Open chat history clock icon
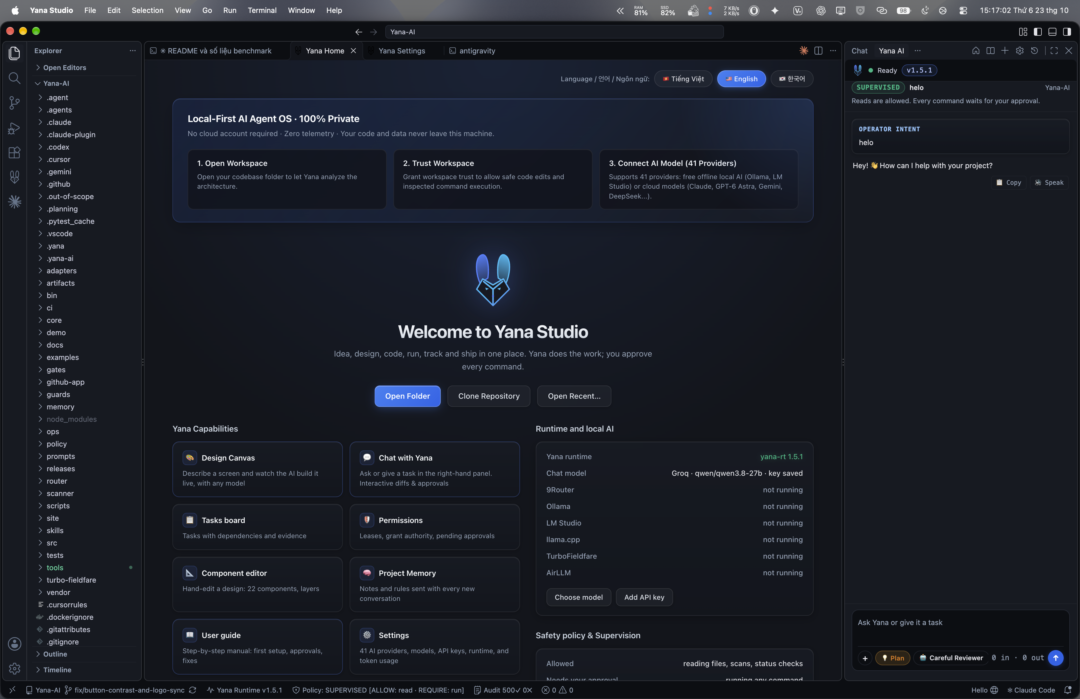Image resolution: width=1080 pixels, height=699 pixels. [x=1034, y=50]
